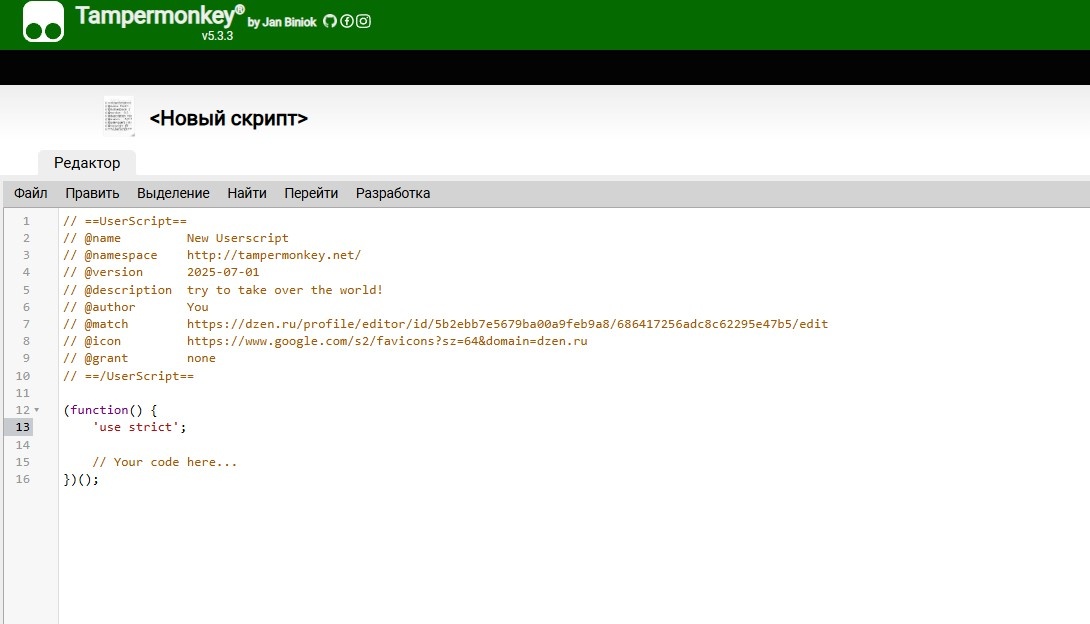
Task: Click the <Новый скрипт> script title
Action: coord(229,118)
